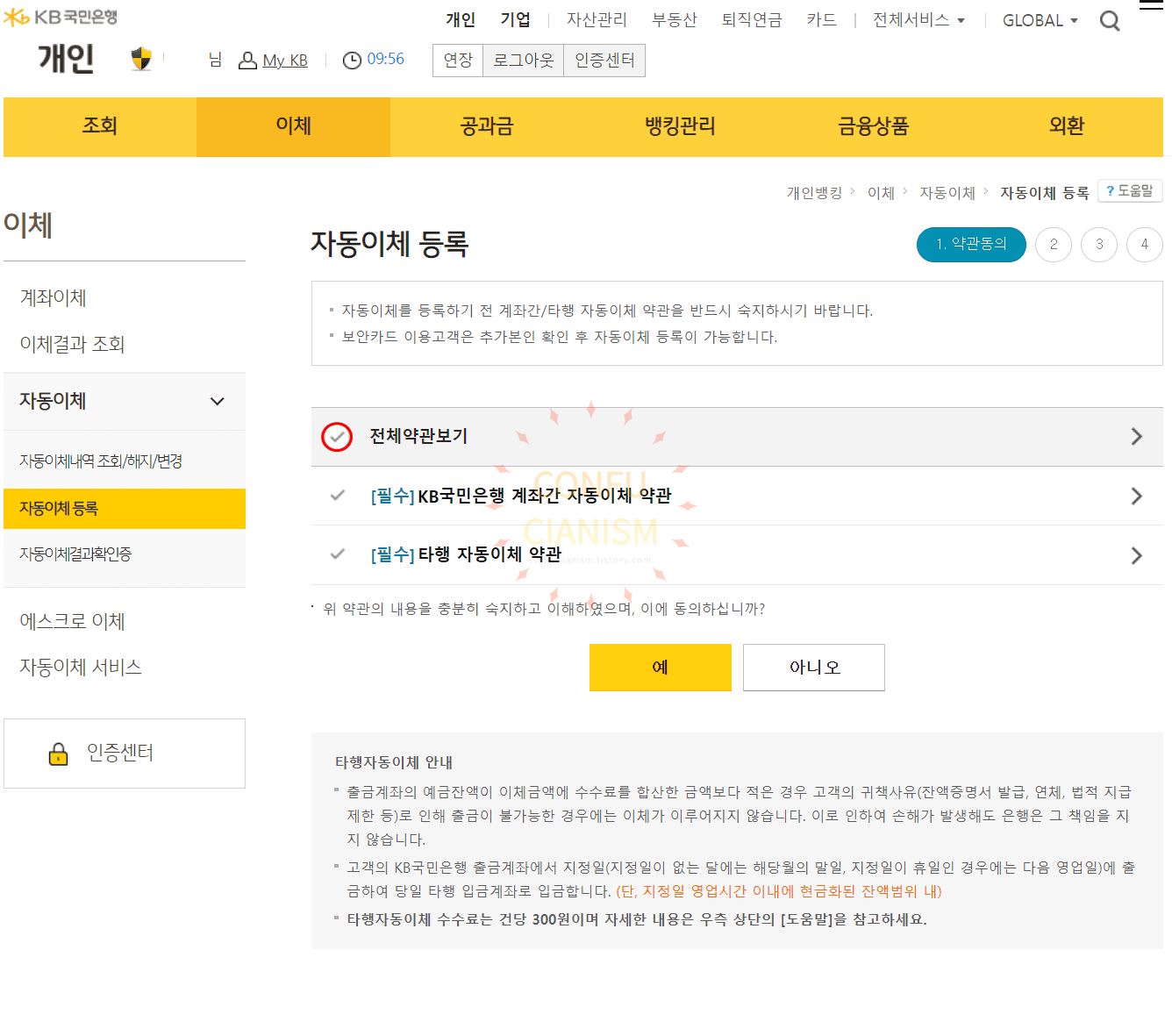1172x1036 pixels.
Task: Open the GLOBAL language dropdown
Action: pyautogui.click(x=1040, y=20)
